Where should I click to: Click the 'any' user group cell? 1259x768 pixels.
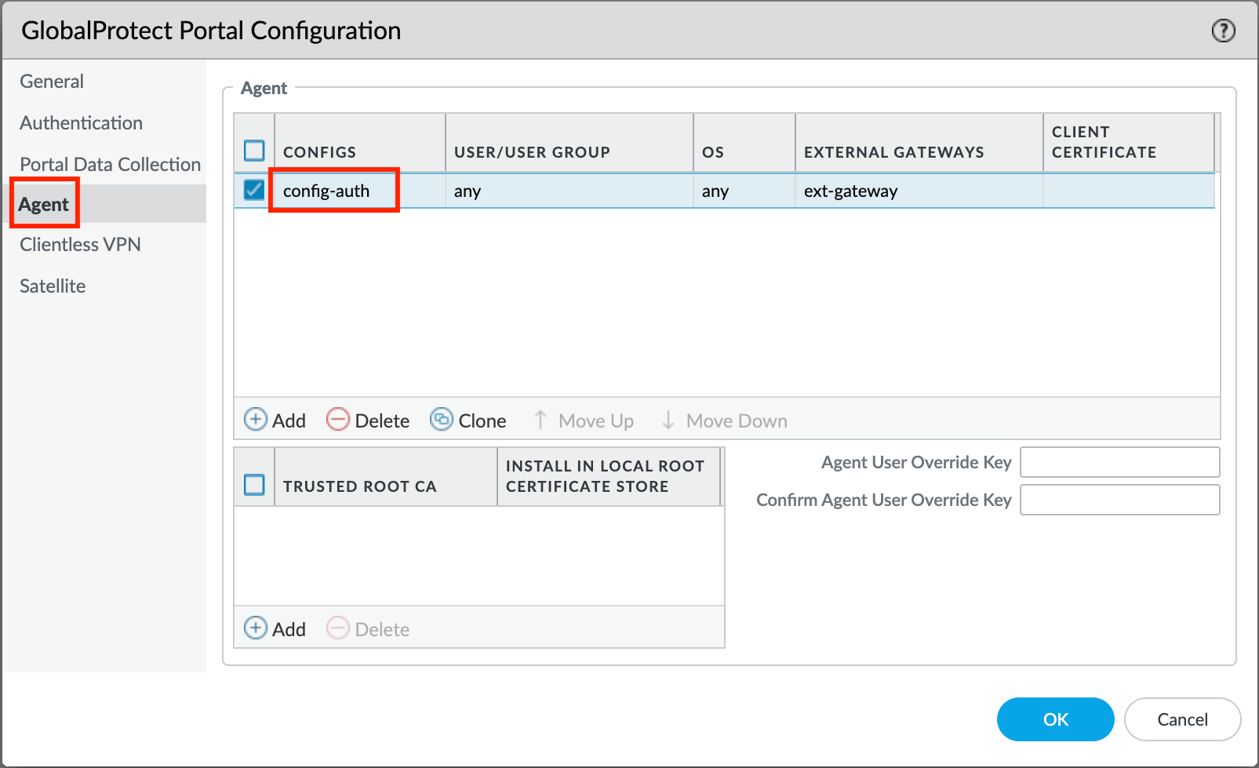point(467,190)
